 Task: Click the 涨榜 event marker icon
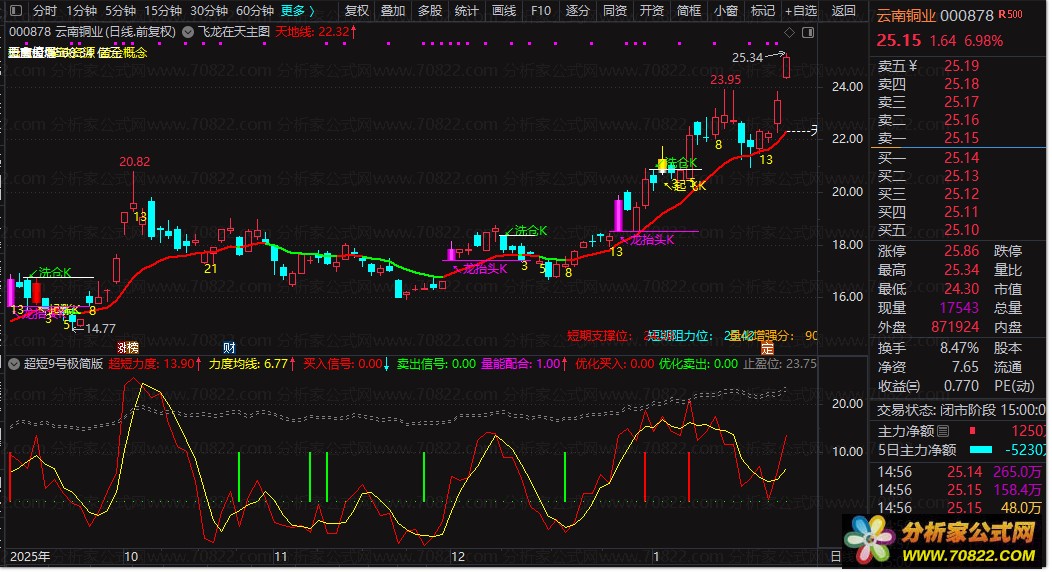click(x=127, y=347)
